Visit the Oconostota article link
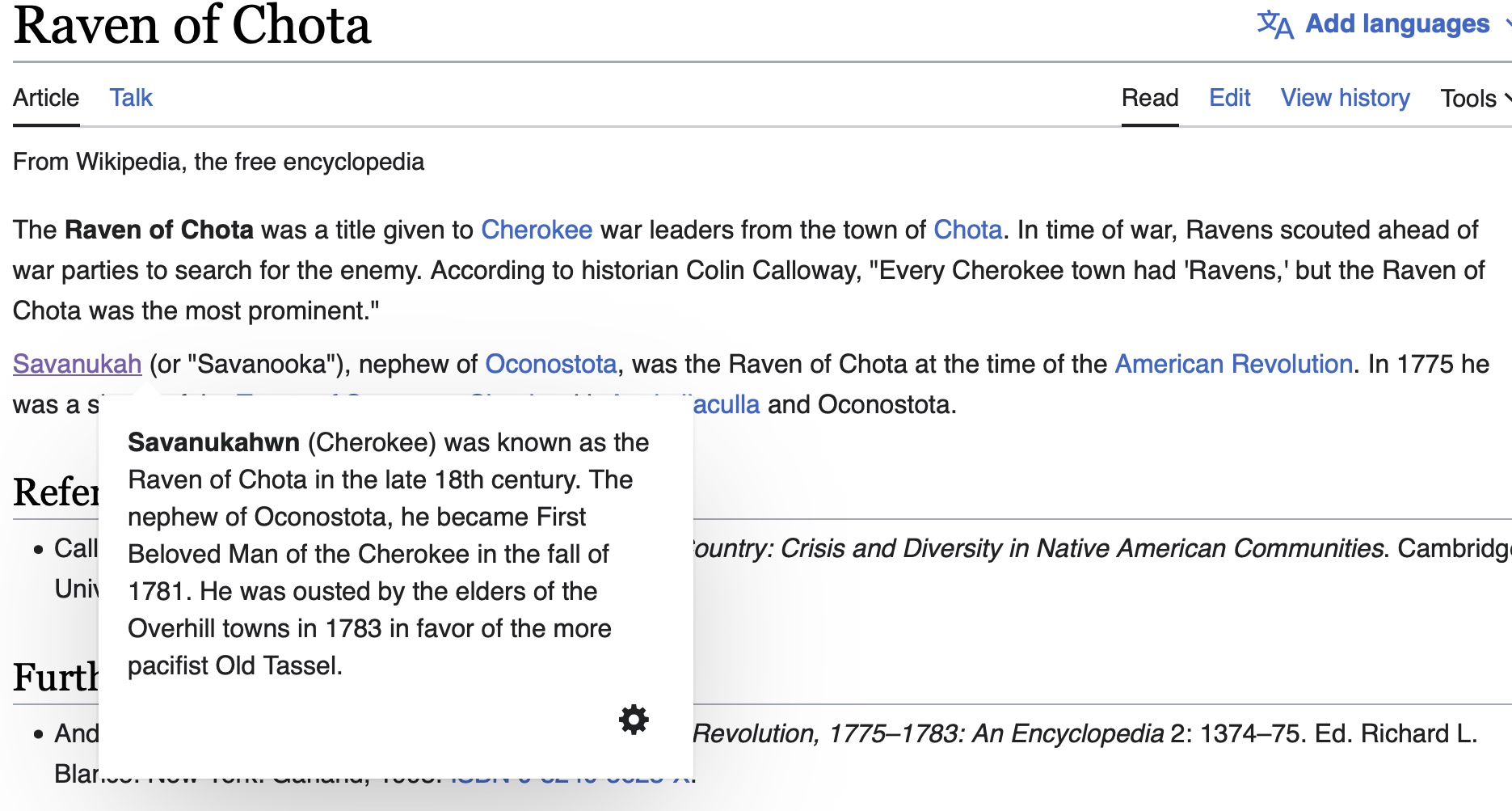Viewport: 1512px width, 811px height. [550, 364]
